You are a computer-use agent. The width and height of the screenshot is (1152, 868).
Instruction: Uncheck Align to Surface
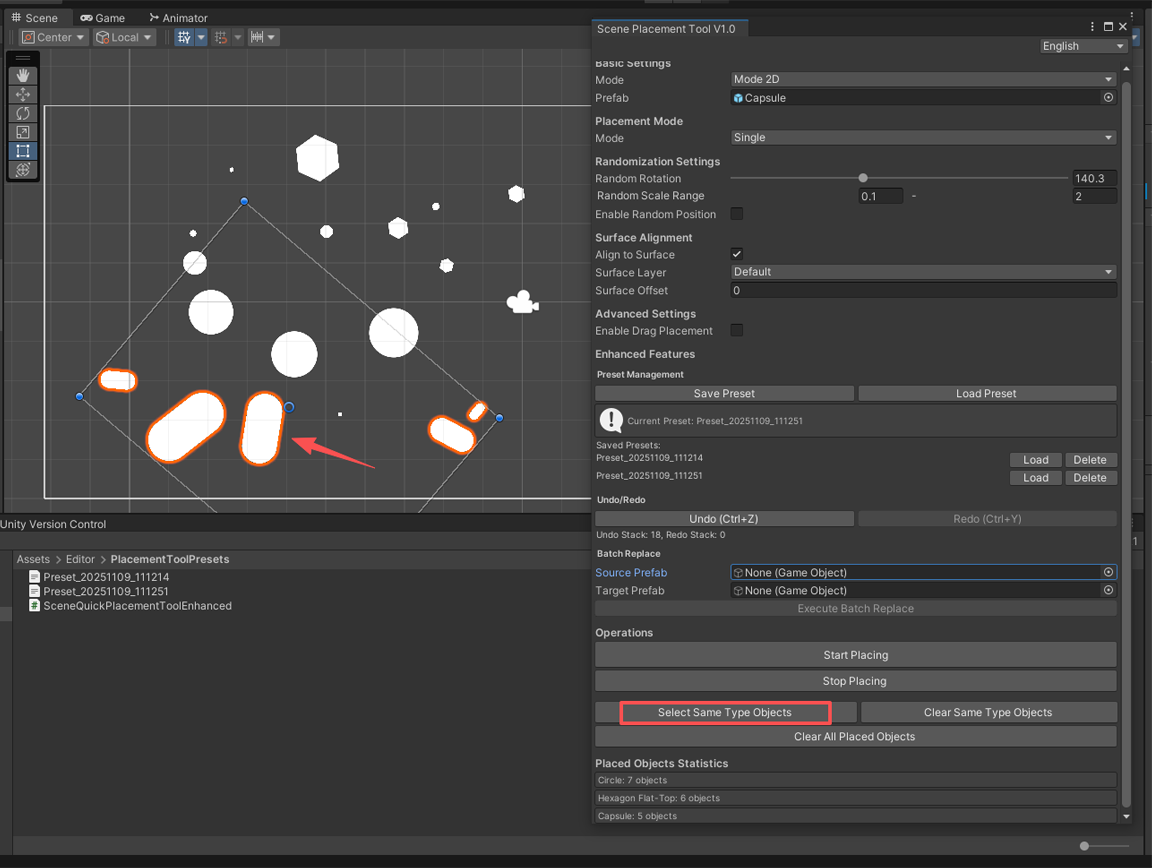click(737, 254)
